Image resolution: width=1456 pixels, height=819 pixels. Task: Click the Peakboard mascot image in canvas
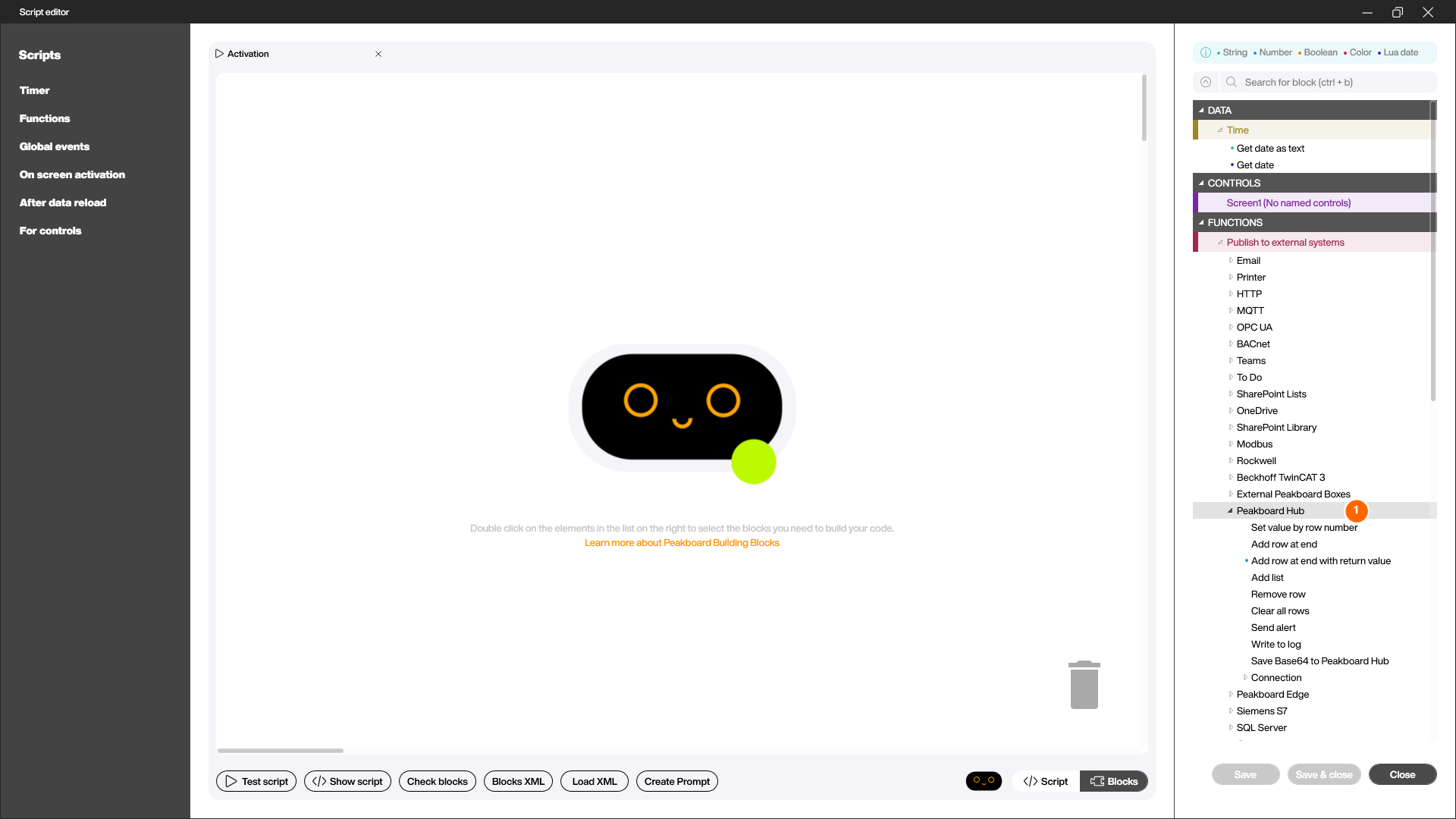[682, 413]
